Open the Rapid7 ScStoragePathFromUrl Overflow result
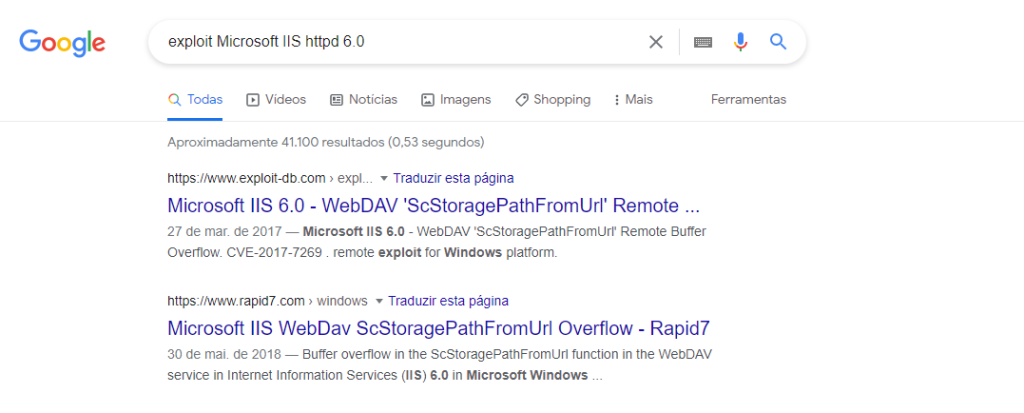Viewport: 1024px width, 413px height. 438,329
